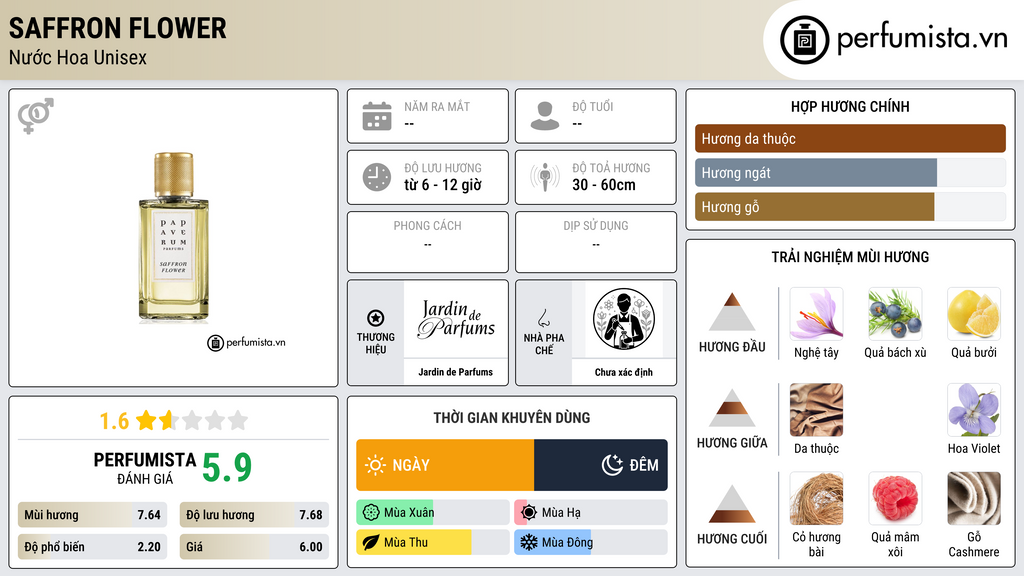Click the Giá 6.00 score bar
The image size is (1024, 576).
pyautogui.click(x=254, y=547)
